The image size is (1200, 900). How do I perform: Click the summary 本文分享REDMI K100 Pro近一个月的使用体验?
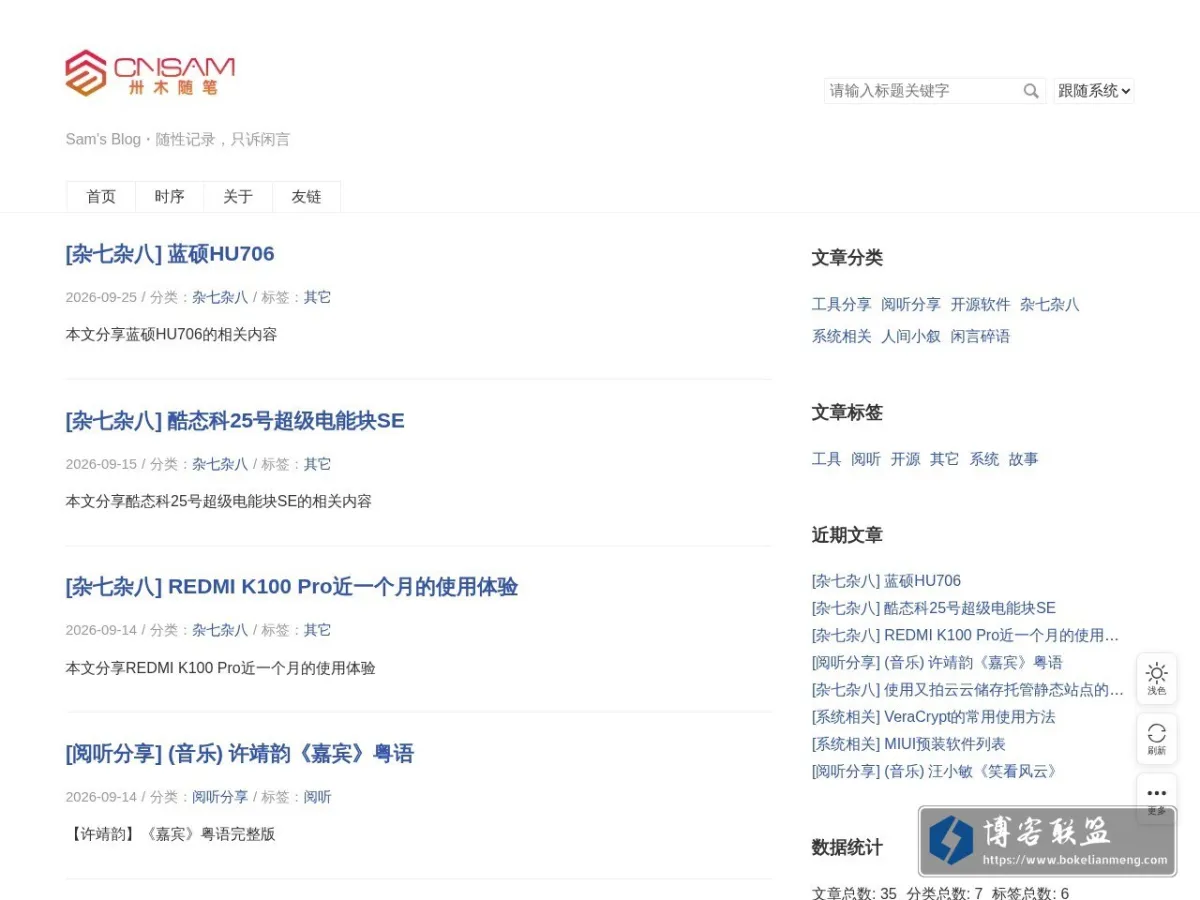(x=221, y=668)
